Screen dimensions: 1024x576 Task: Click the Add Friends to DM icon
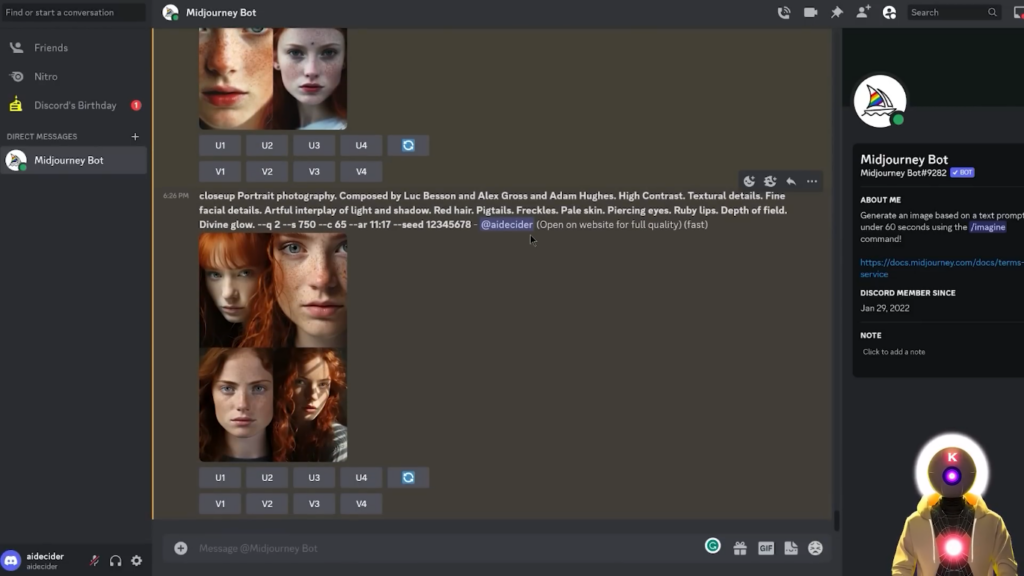863,13
